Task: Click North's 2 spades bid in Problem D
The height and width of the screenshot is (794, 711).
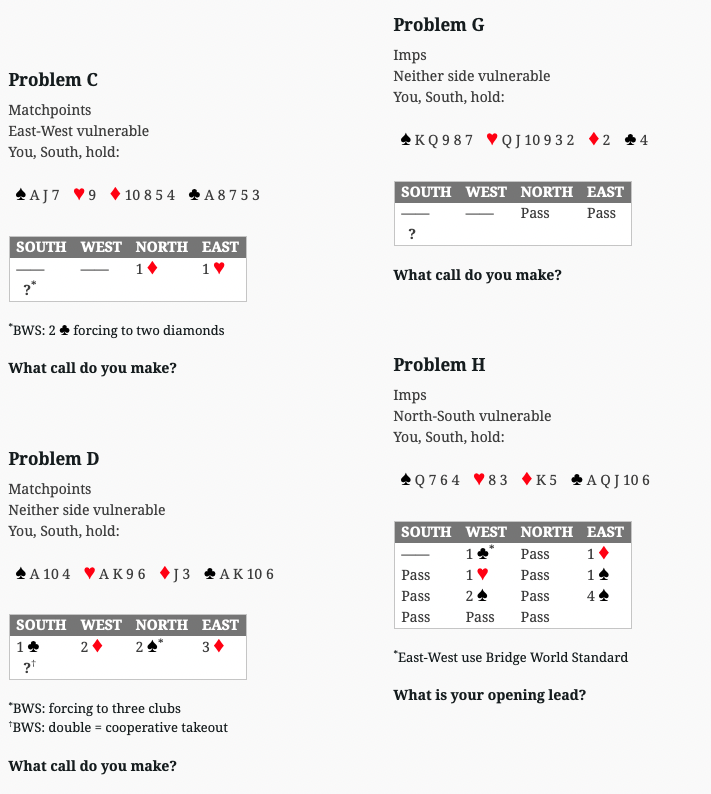Action: click(x=149, y=646)
